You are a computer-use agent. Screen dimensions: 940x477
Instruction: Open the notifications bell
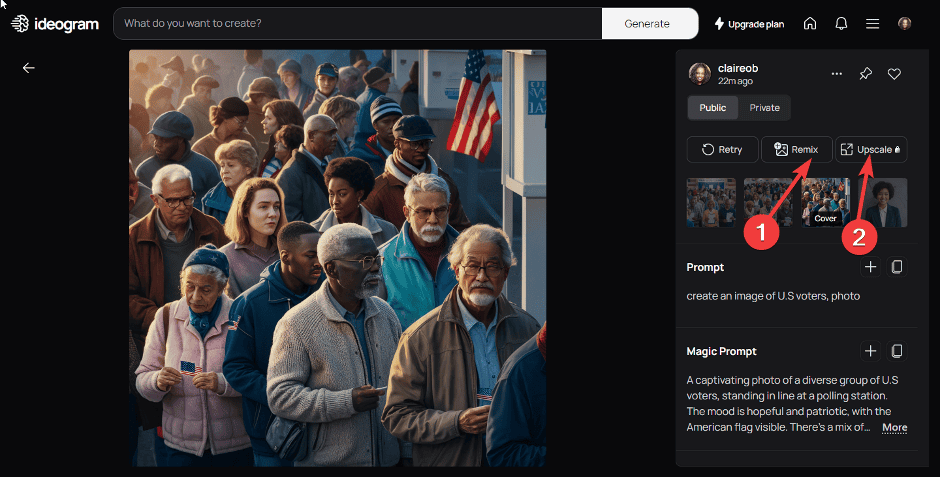coord(841,23)
